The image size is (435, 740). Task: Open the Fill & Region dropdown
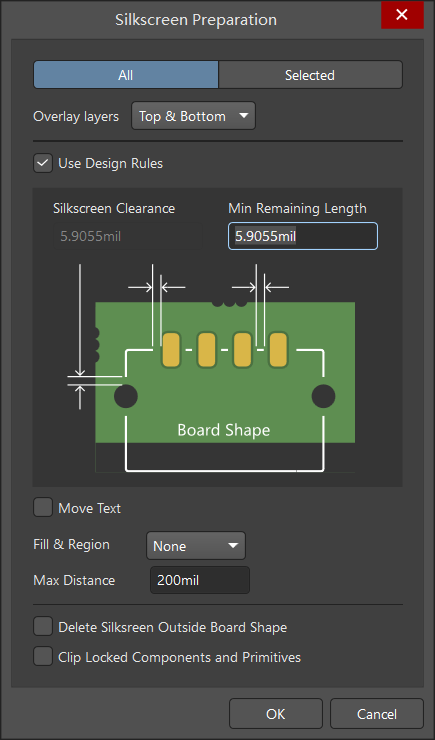pyautogui.click(x=196, y=546)
